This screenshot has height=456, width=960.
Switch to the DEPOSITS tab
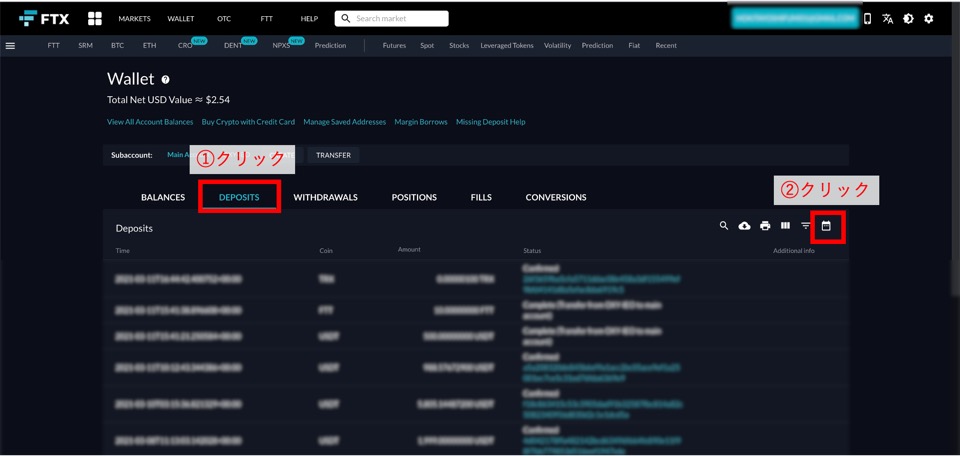click(x=239, y=197)
